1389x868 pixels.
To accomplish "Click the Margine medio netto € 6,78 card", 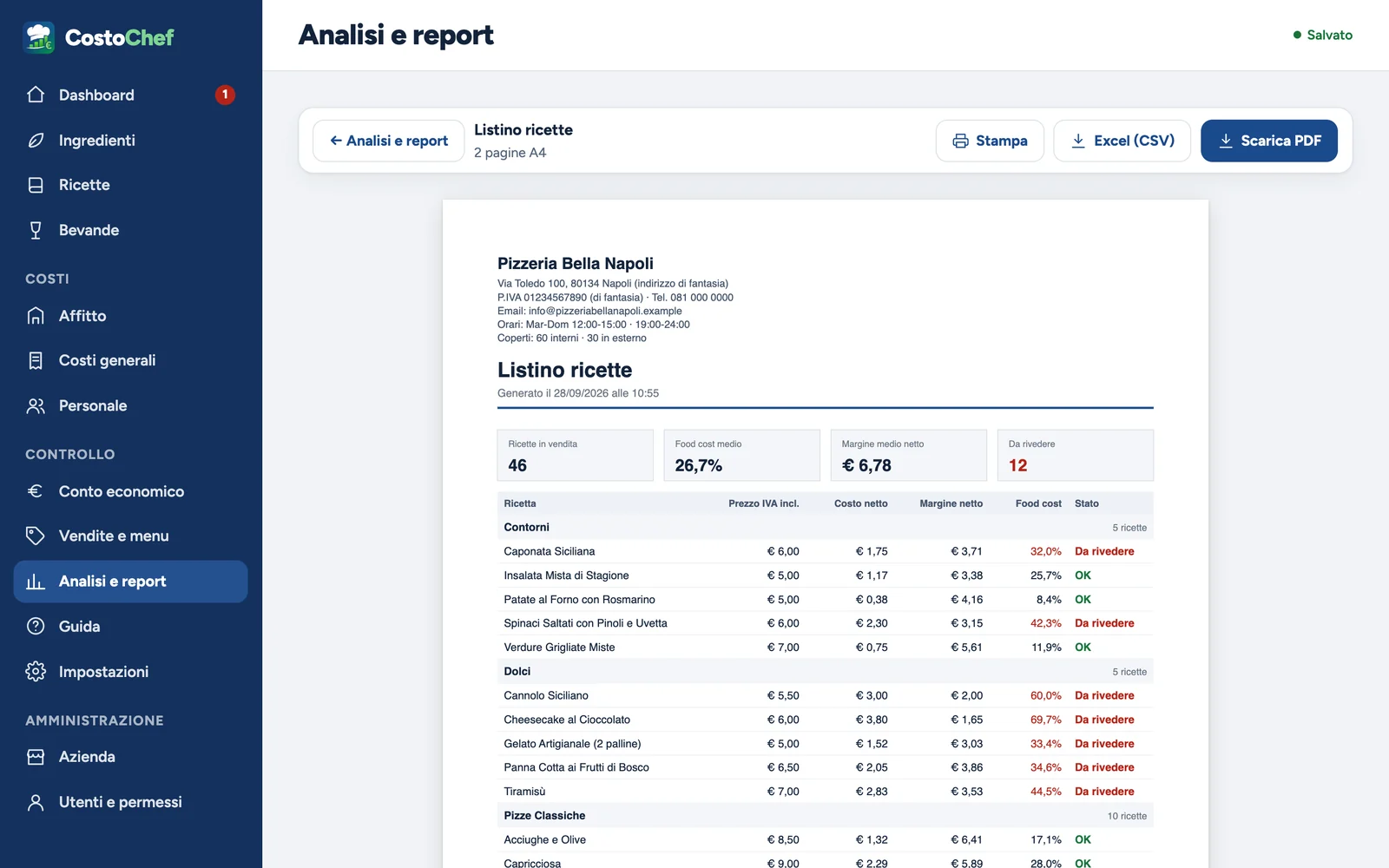I will (909, 455).
